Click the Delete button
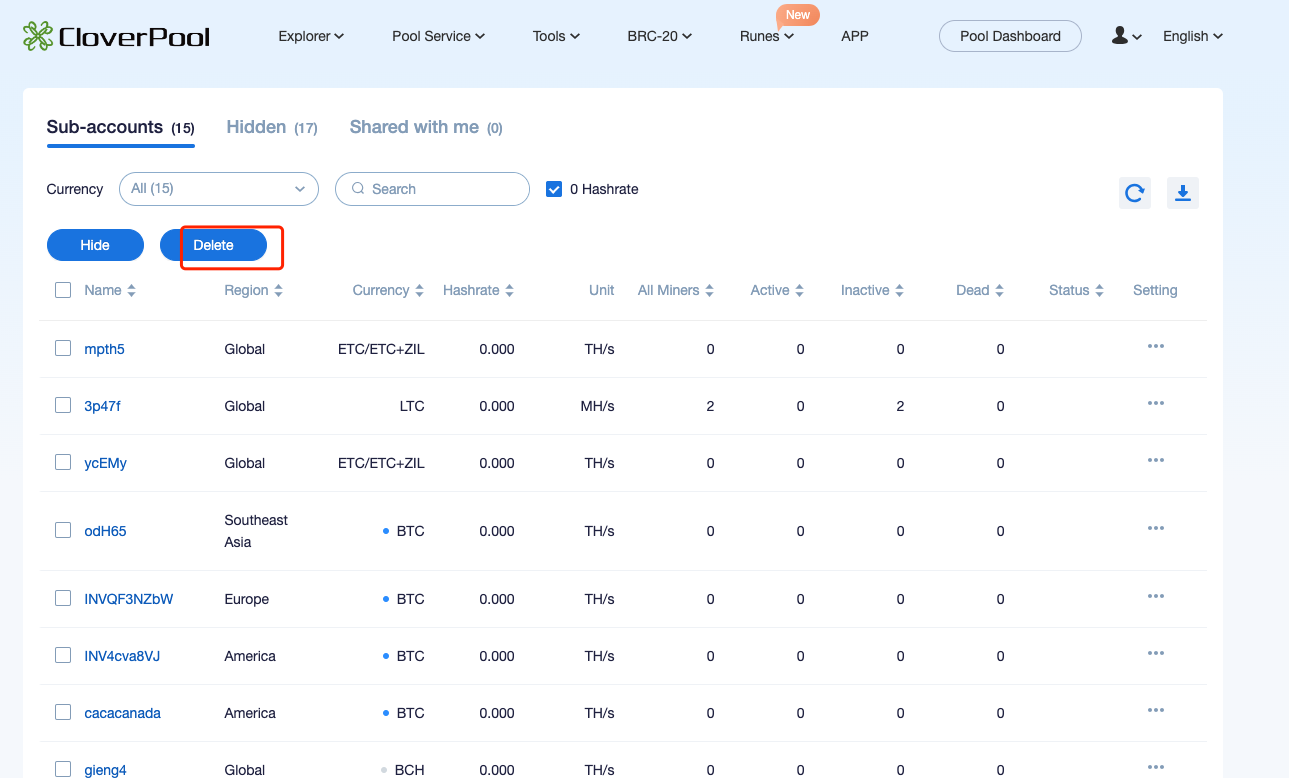The image size is (1289, 778). tap(213, 245)
